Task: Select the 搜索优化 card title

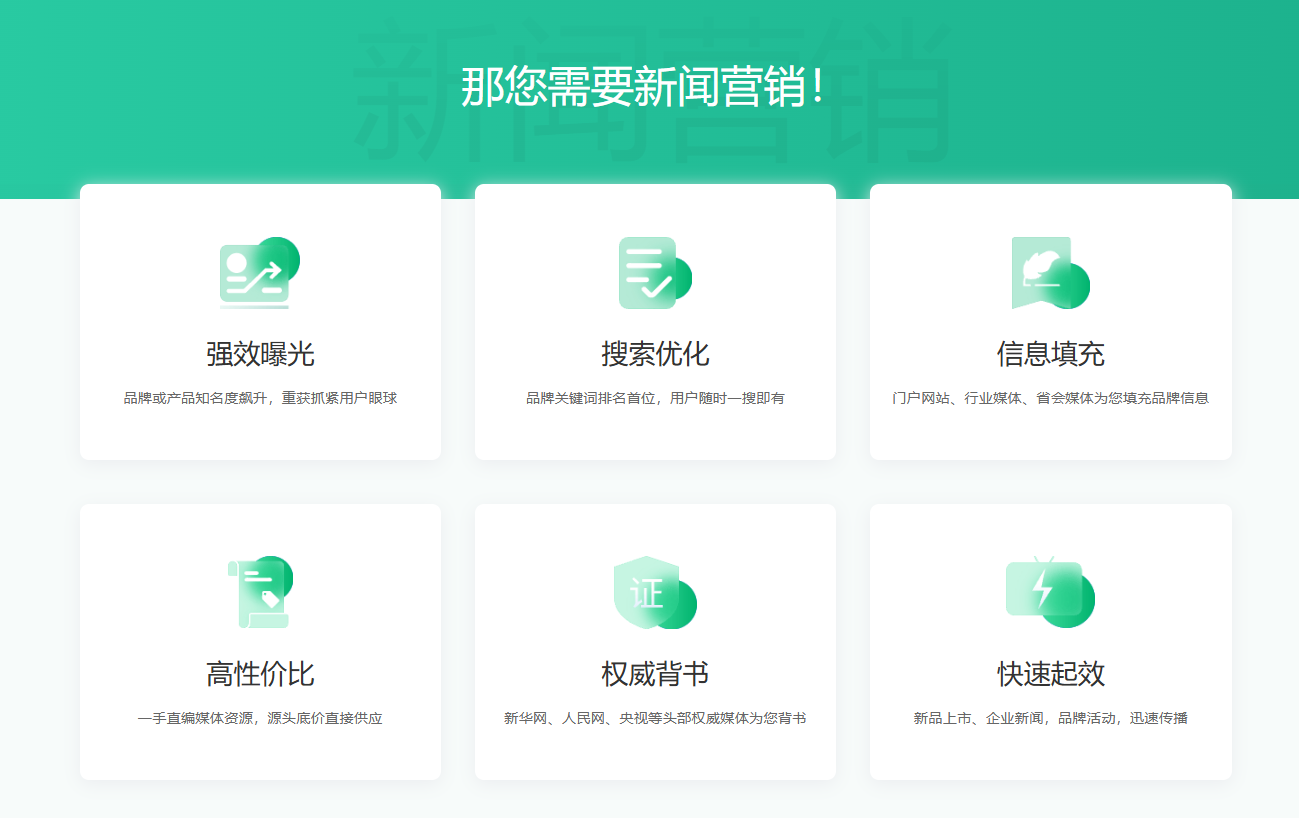Action: click(655, 354)
